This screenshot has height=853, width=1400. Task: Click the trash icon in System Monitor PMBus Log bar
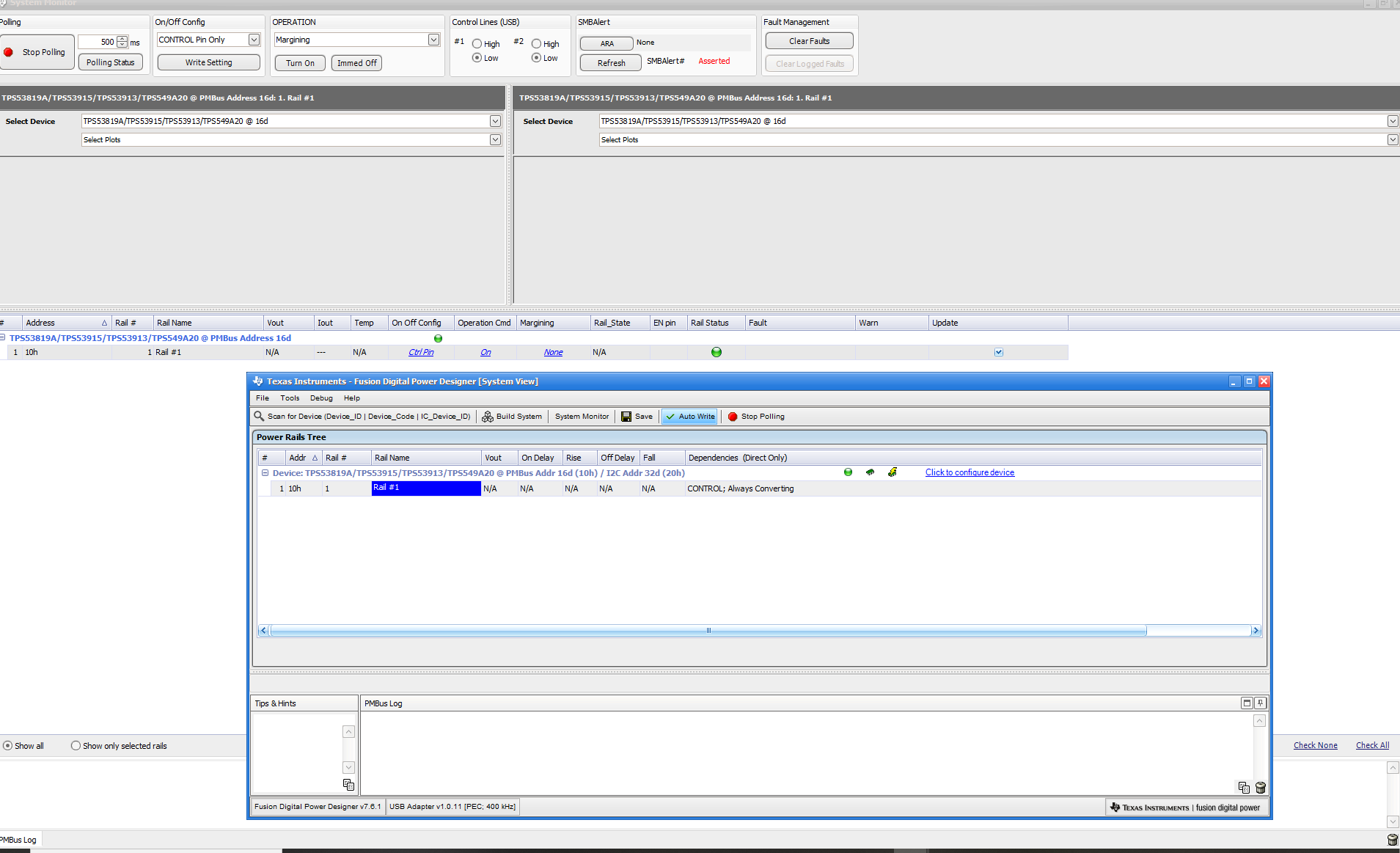tap(1393, 840)
